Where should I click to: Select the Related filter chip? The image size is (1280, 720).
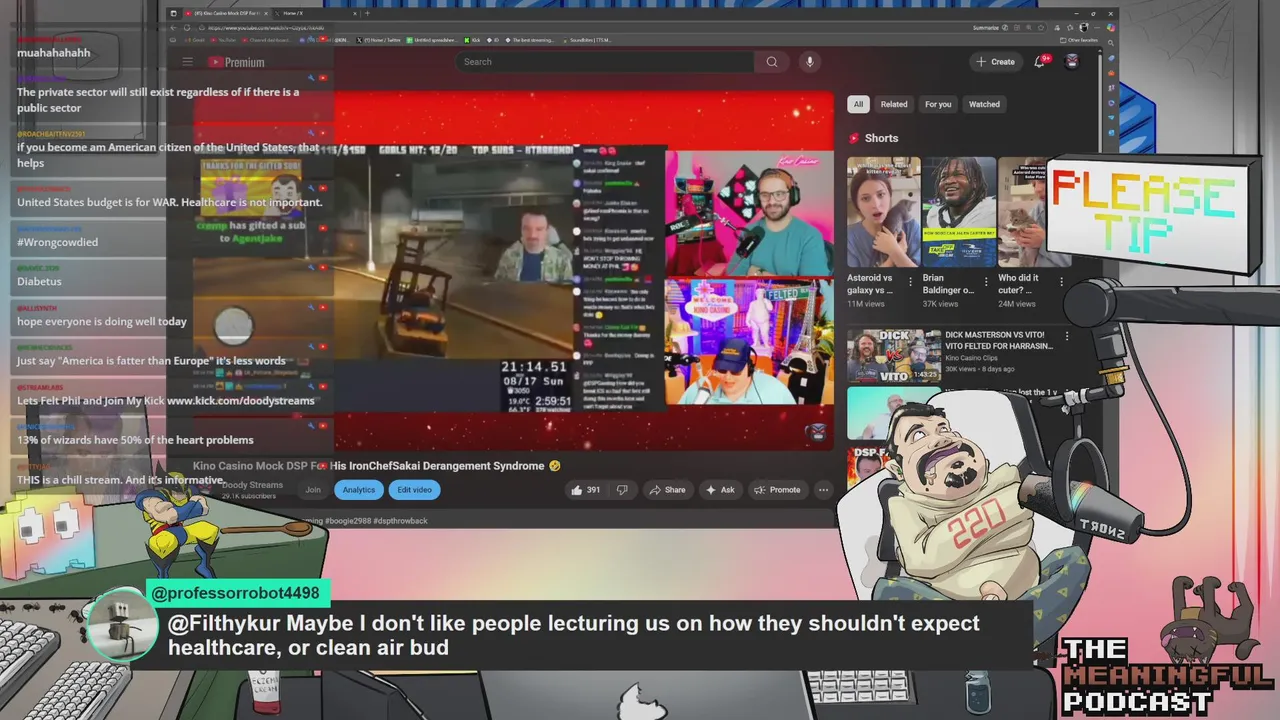tap(894, 104)
